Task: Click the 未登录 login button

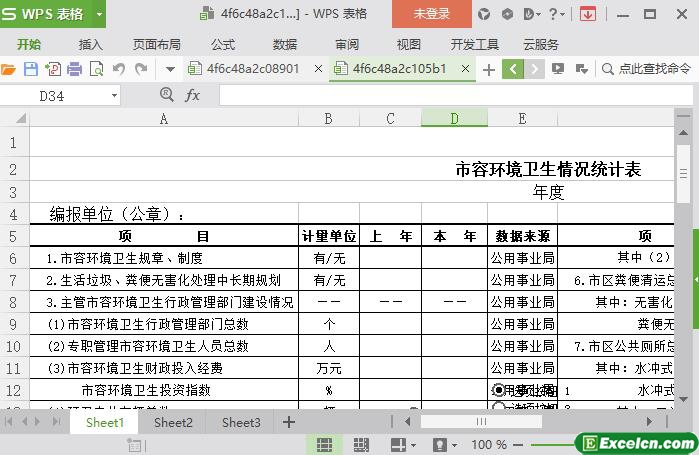Action: click(x=432, y=14)
